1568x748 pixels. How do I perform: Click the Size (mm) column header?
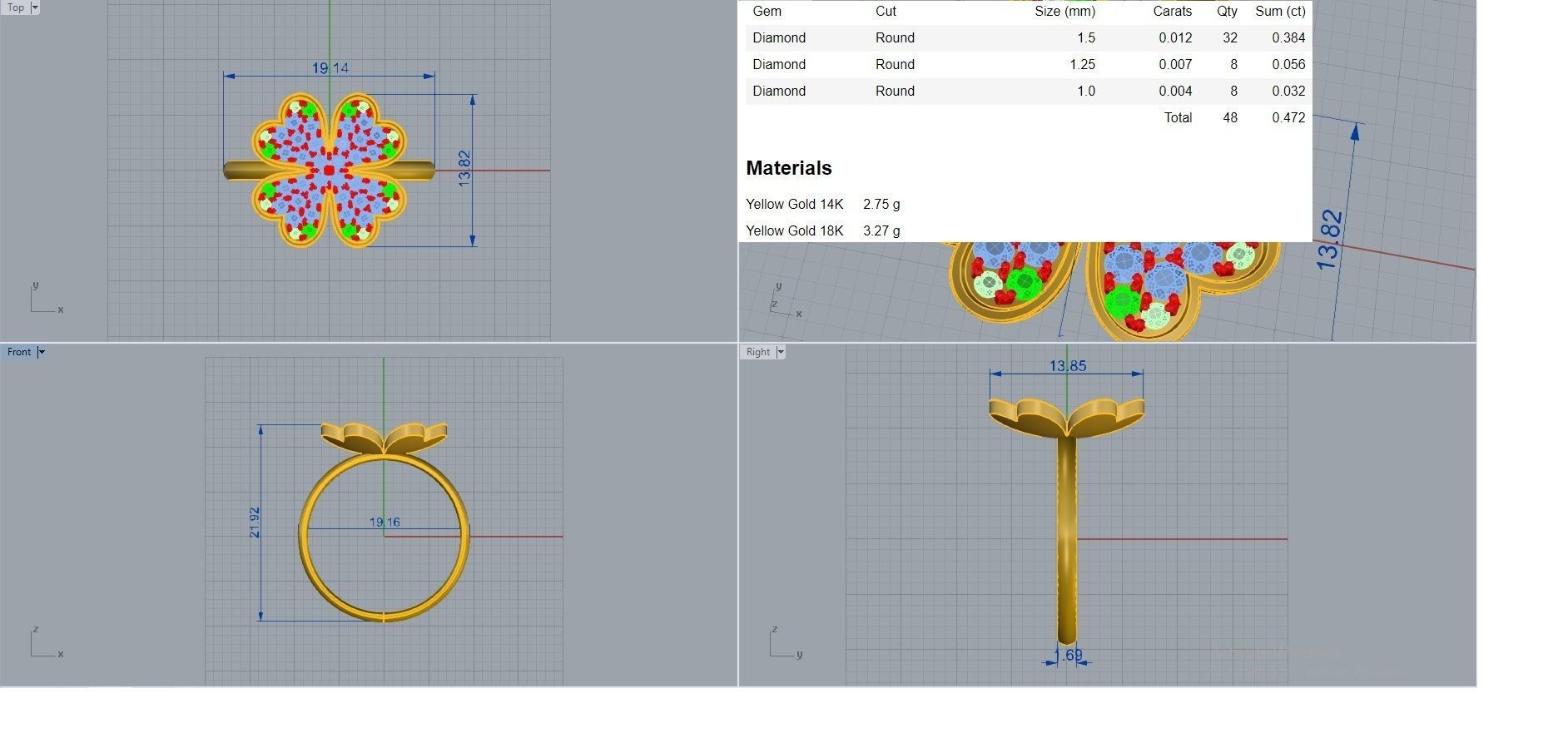(1064, 12)
